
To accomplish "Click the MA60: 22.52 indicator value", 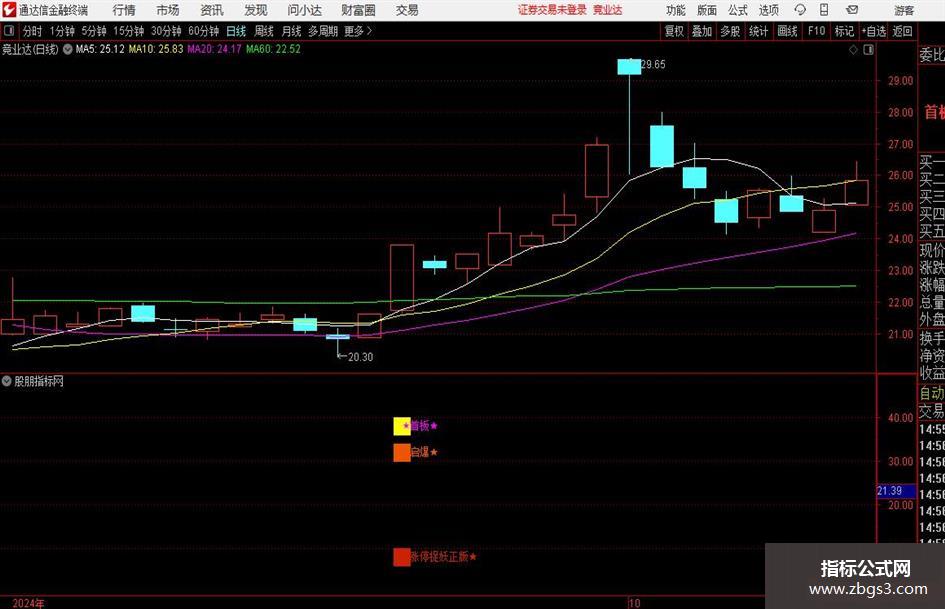I will click(x=273, y=49).
